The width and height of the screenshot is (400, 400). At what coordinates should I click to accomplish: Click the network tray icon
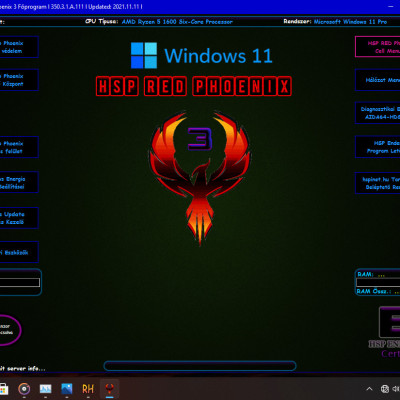pyautogui.click(x=385, y=389)
